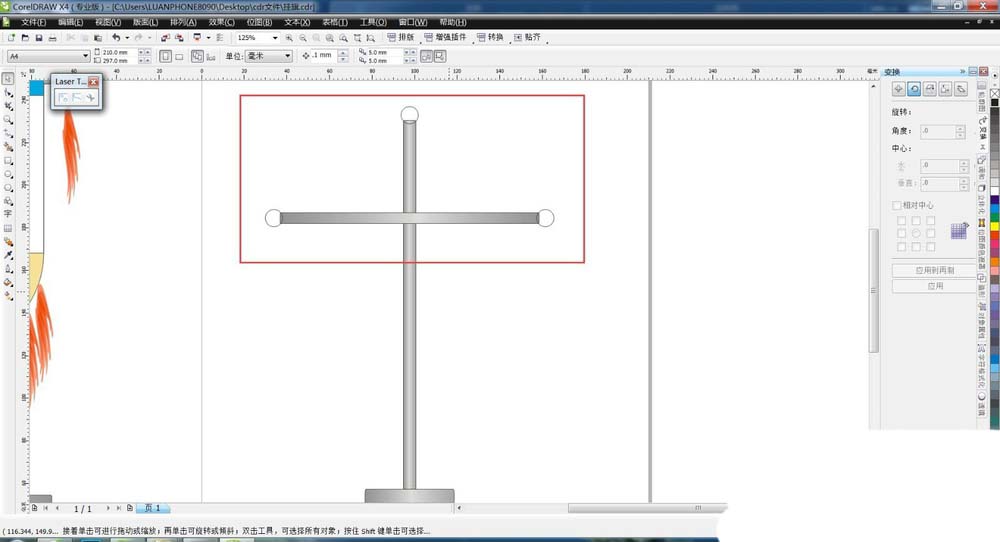This screenshot has width=1000, height=542.
Task: Click the Import icon in the toolbar
Action: 165,38
